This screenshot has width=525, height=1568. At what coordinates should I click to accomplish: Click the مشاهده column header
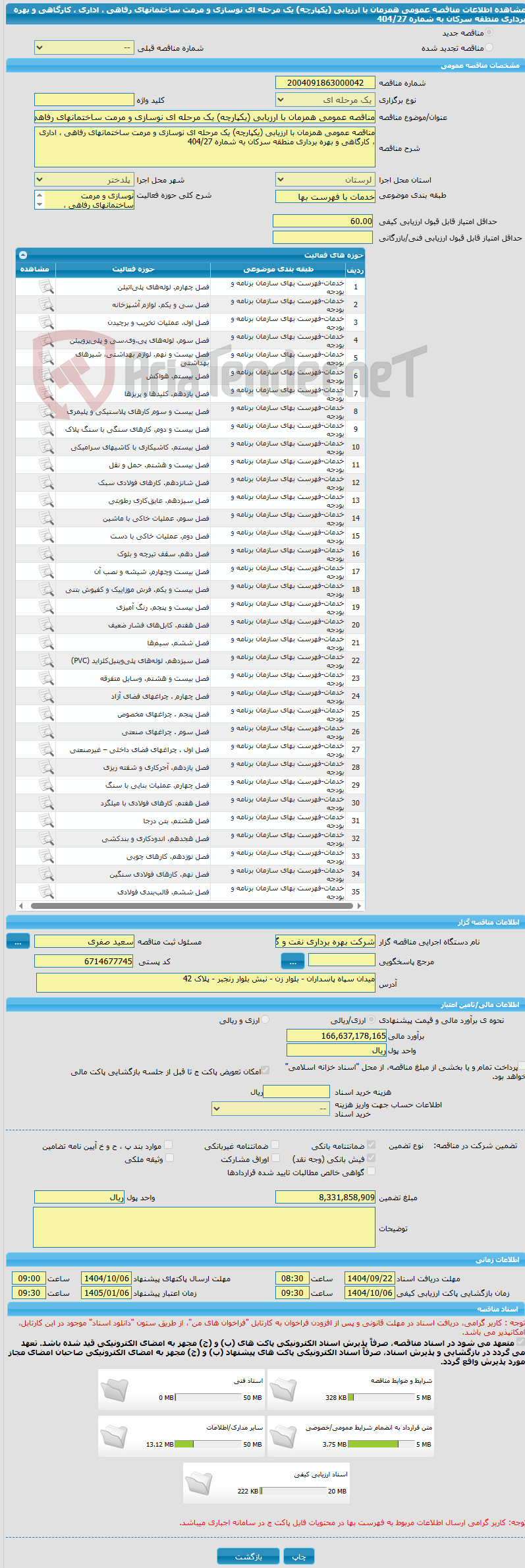click(x=36, y=269)
